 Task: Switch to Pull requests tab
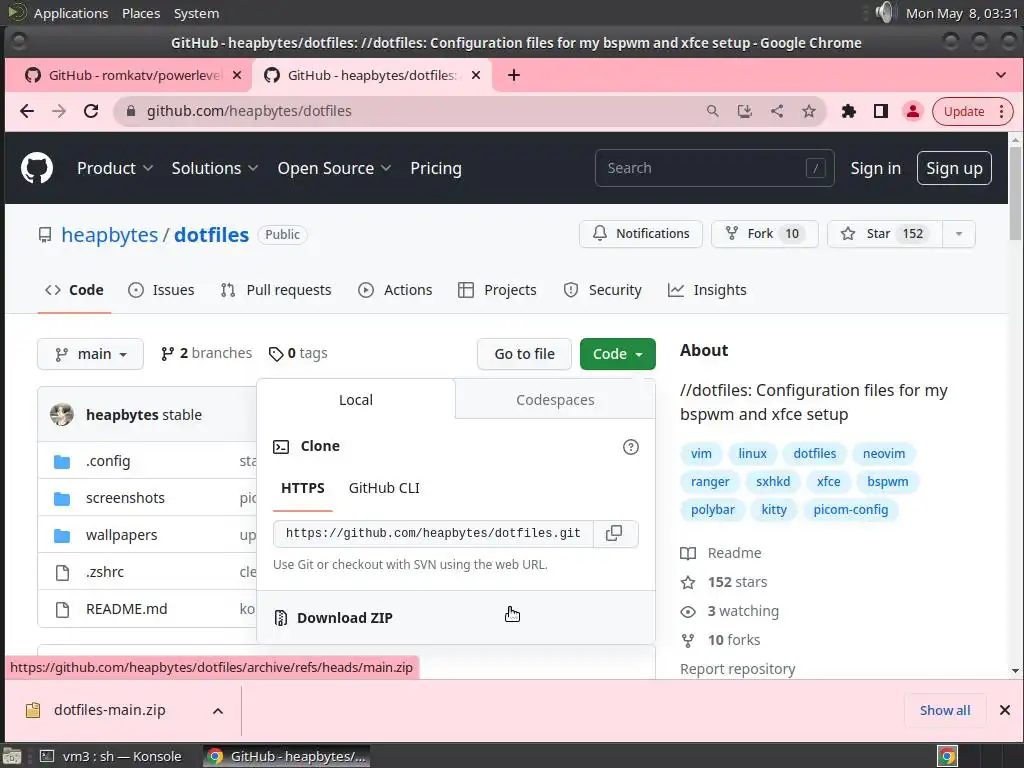point(276,290)
